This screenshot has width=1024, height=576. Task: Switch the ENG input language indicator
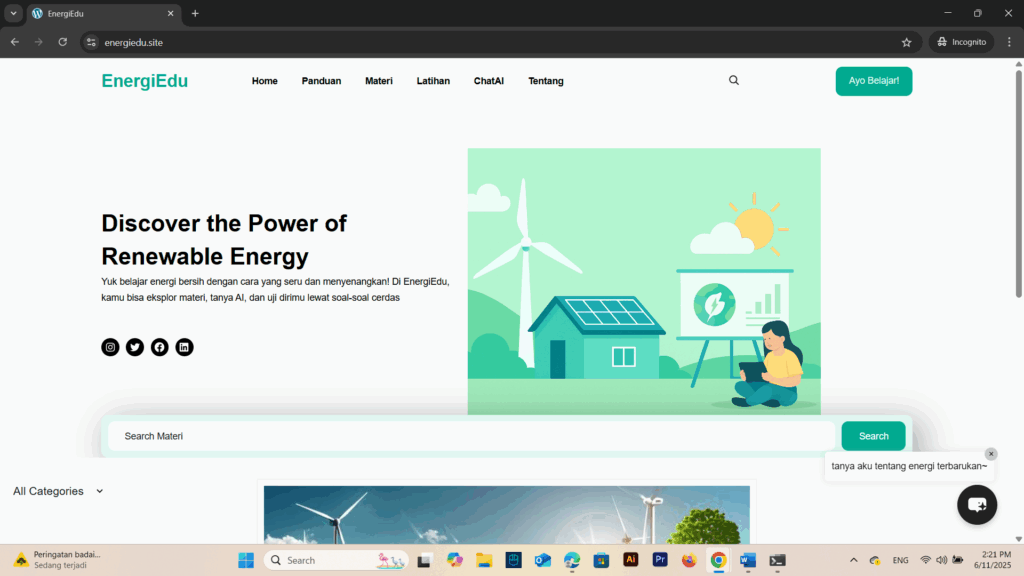coord(901,560)
